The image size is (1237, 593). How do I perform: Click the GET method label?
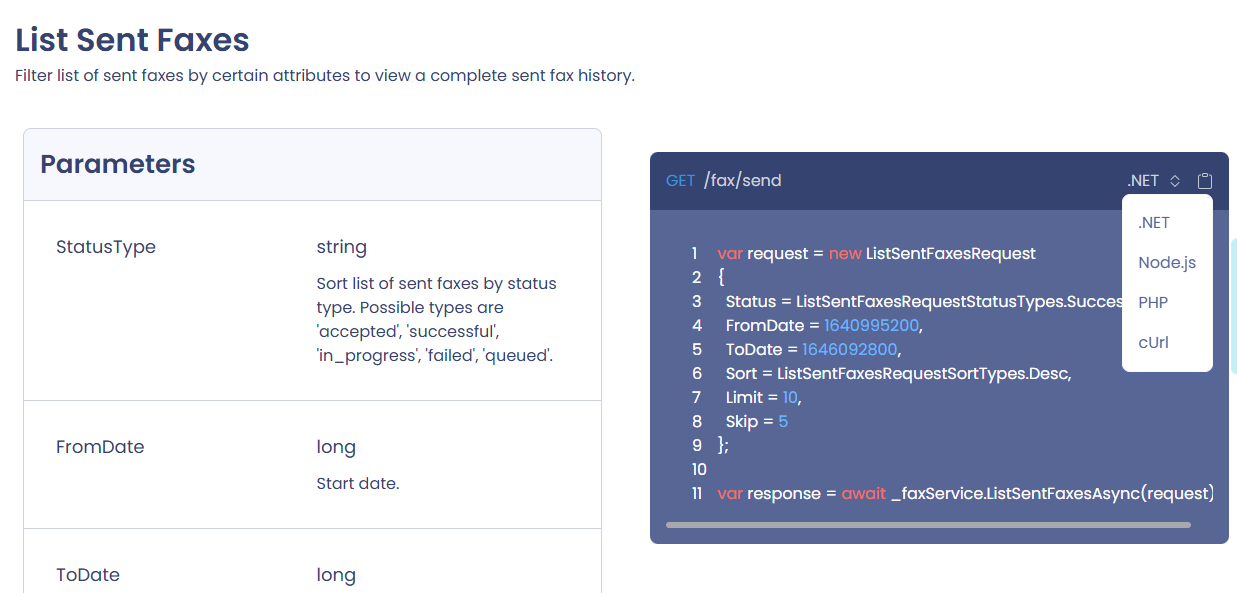[680, 181]
